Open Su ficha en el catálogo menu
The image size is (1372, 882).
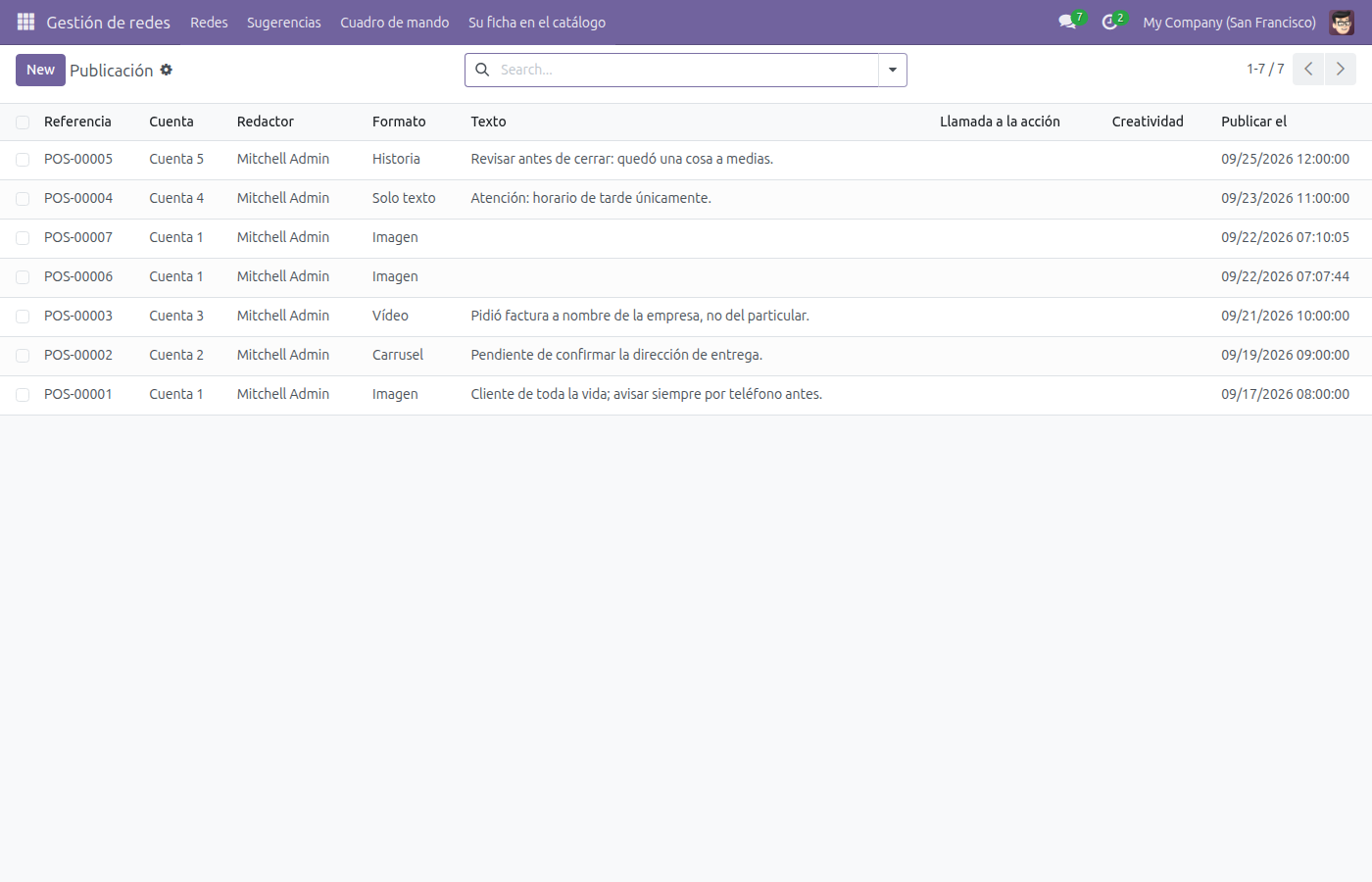tap(537, 22)
